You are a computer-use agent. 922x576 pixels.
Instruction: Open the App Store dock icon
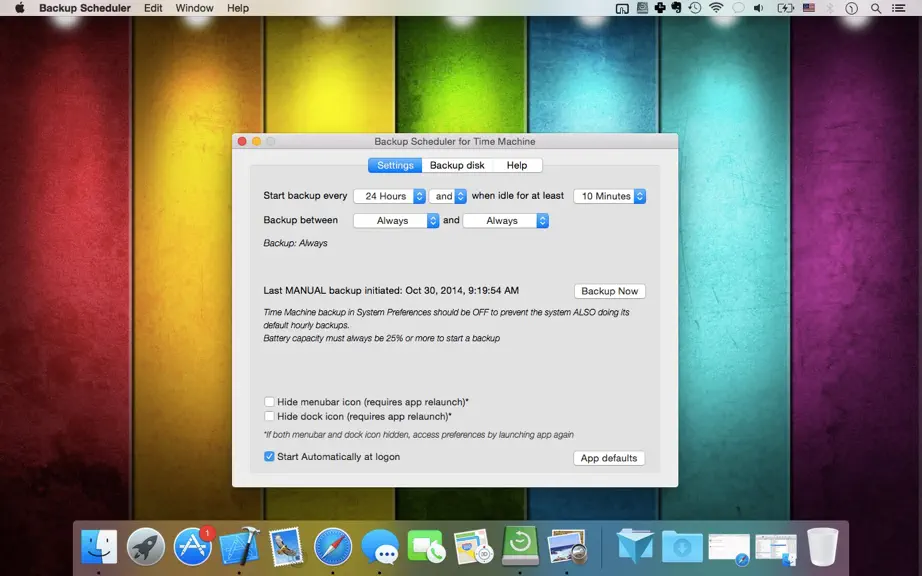(x=193, y=546)
